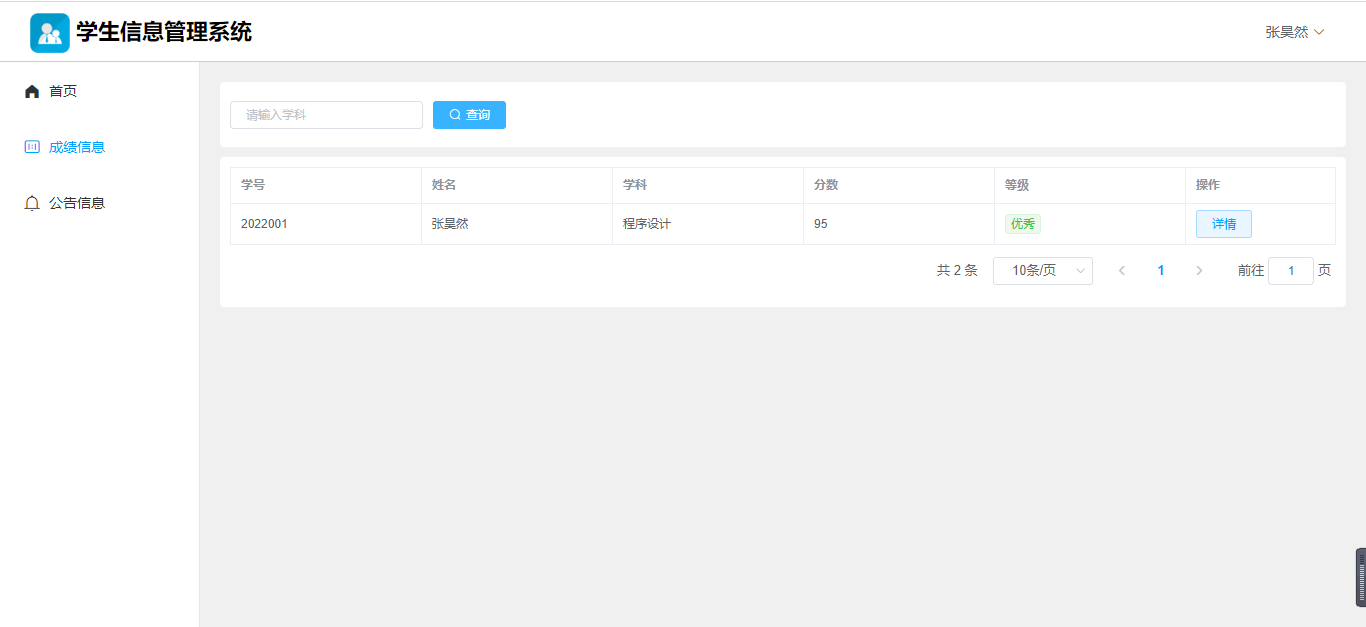Click the house icon beside 首页
This screenshot has height=627, width=1366.
32,92
